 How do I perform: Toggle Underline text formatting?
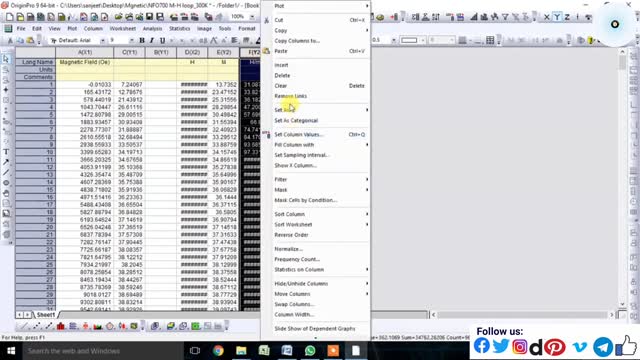tap(162, 40)
